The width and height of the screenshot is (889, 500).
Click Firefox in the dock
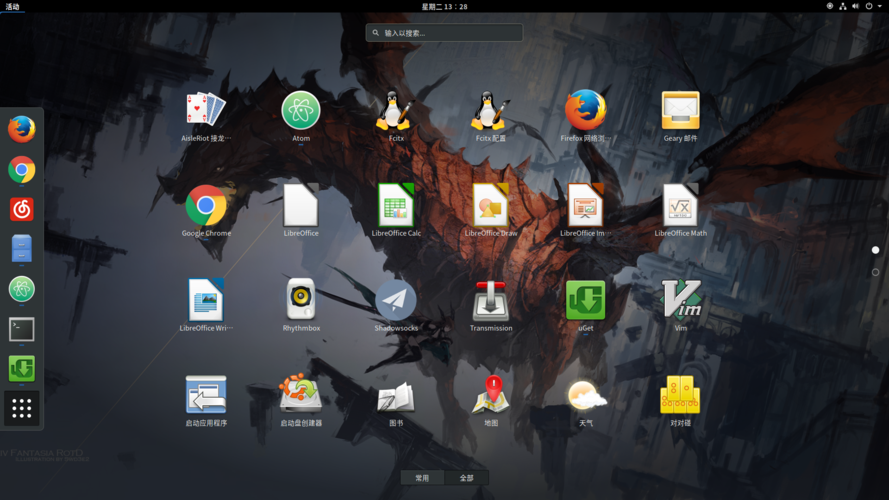(22, 129)
